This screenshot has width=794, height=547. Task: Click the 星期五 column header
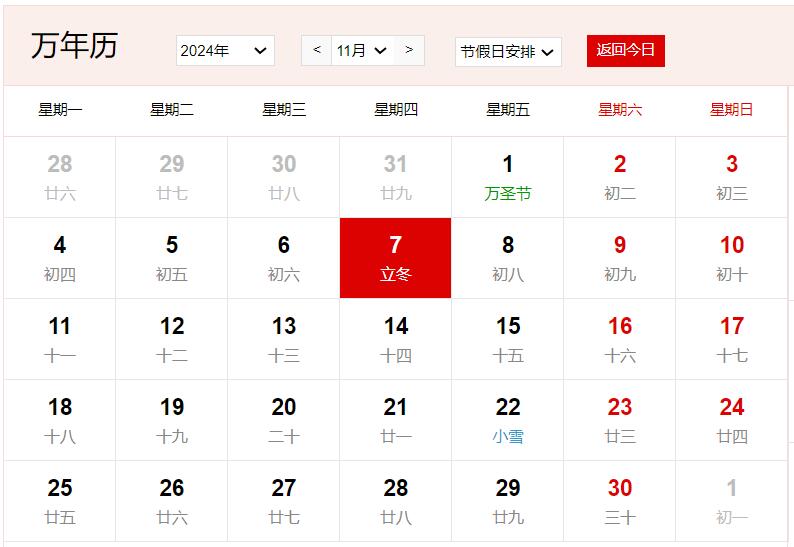[507, 109]
